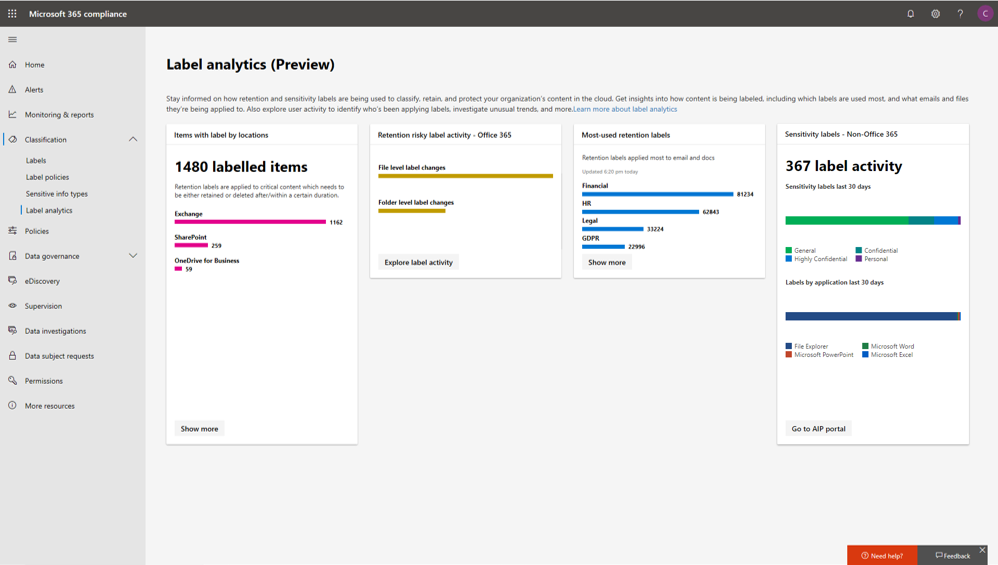
Task: Open user account avatar
Action: point(985,13)
